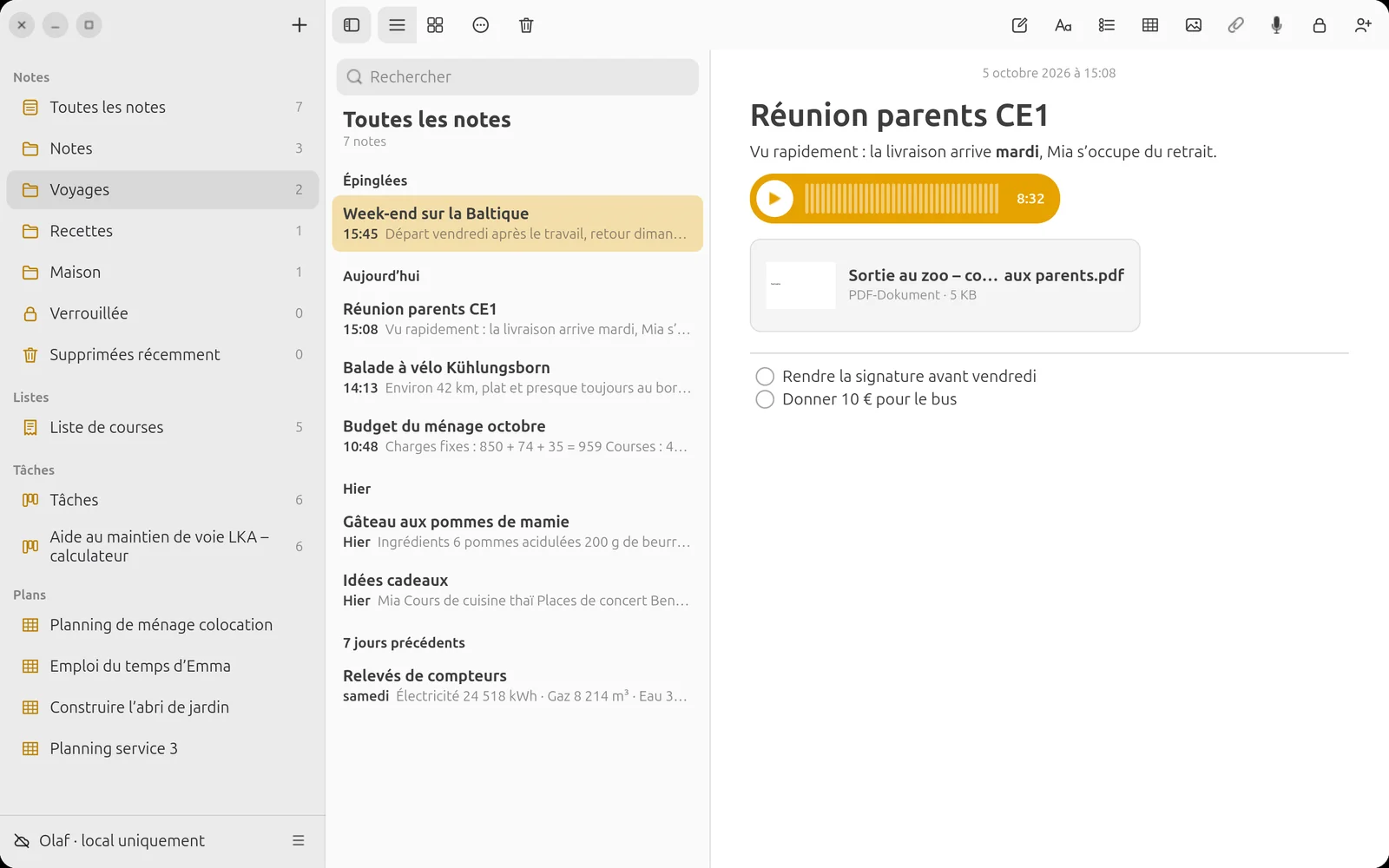Show the 'Supprimées récemment' folder
Image resolution: width=1389 pixels, height=868 pixels.
(163, 355)
